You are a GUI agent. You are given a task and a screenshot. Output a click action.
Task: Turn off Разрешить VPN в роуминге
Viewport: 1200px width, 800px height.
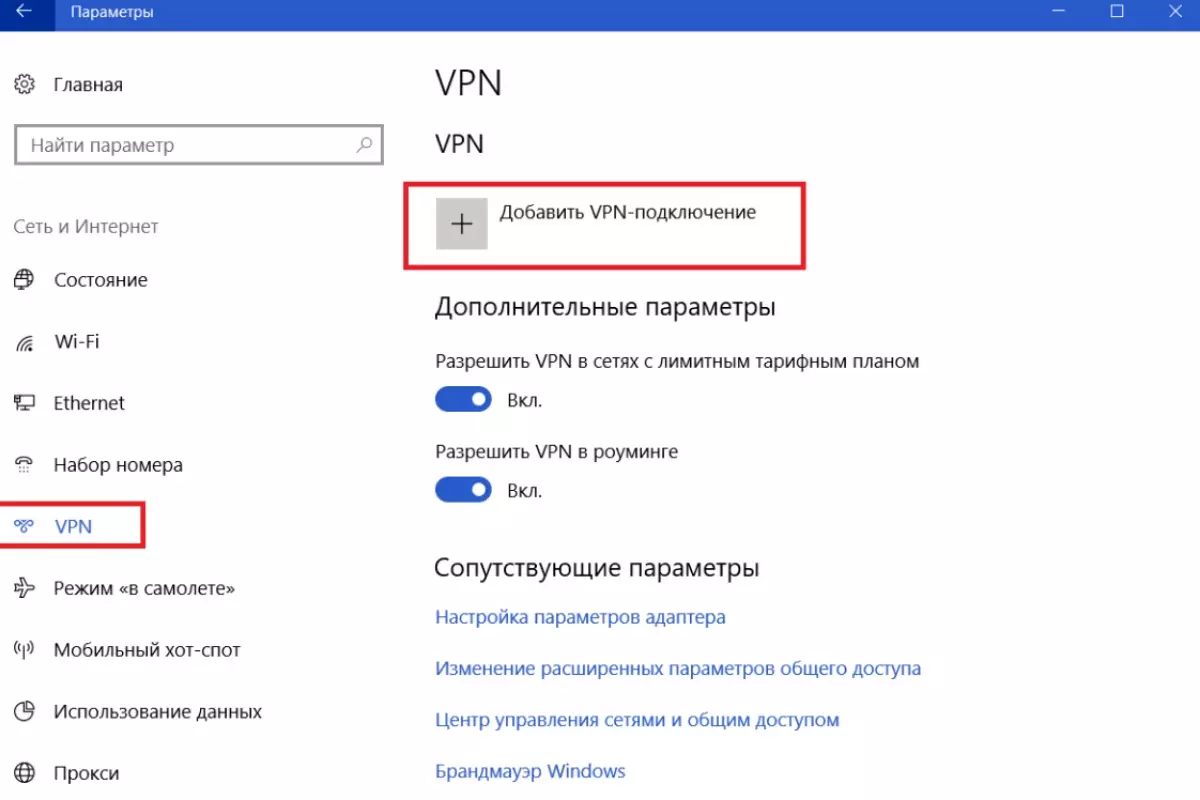[463, 489]
